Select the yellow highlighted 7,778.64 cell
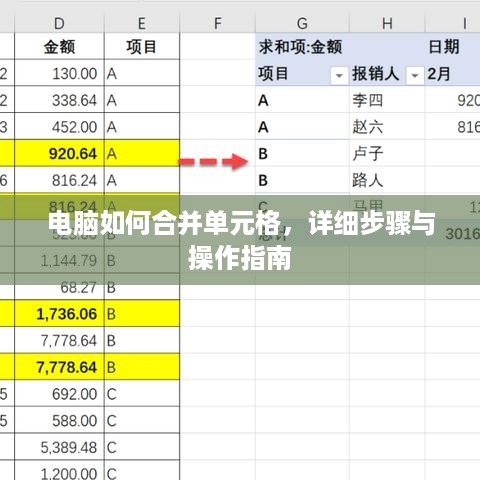The height and width of the screenshot is (480, 480). click(59, 367)
